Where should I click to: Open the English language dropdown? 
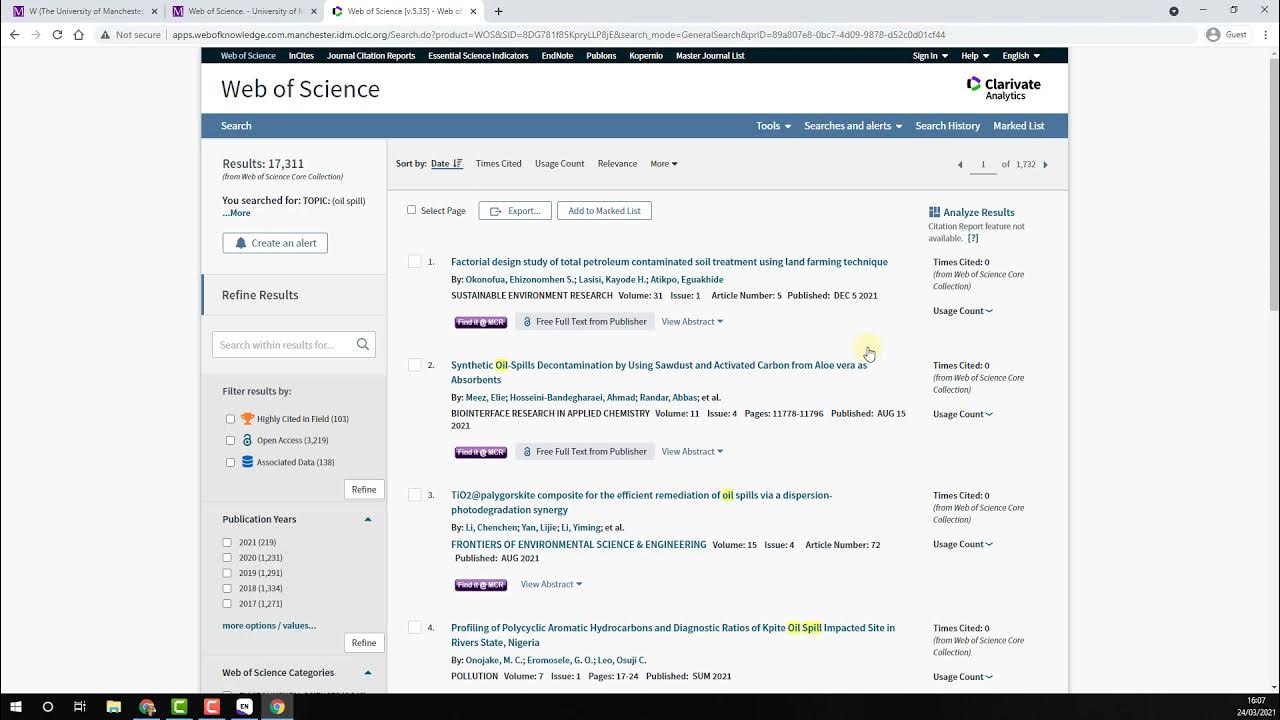click(x=1021, y=56)
